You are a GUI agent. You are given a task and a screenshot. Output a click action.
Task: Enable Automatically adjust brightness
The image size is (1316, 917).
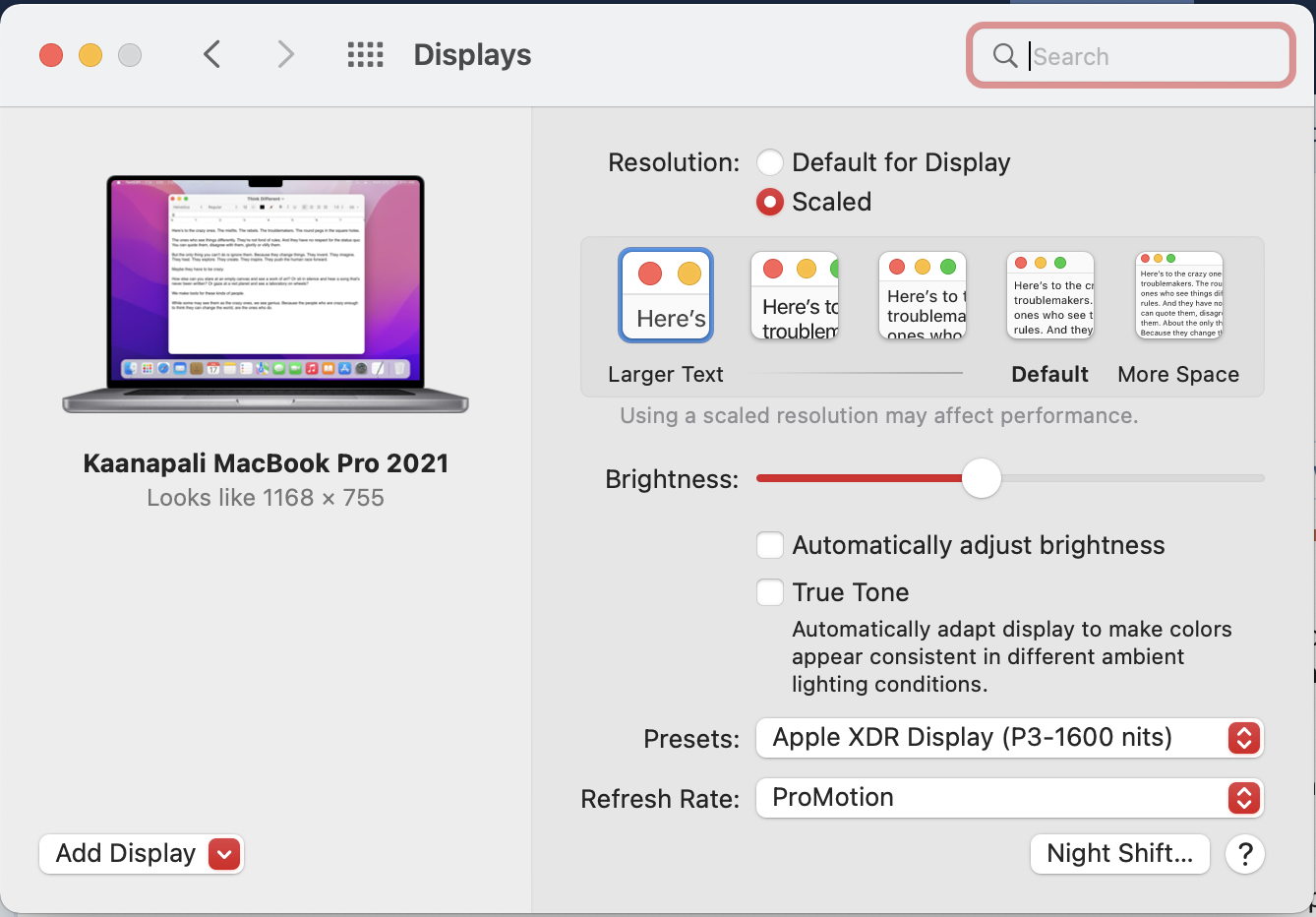(x=770, y=545)
